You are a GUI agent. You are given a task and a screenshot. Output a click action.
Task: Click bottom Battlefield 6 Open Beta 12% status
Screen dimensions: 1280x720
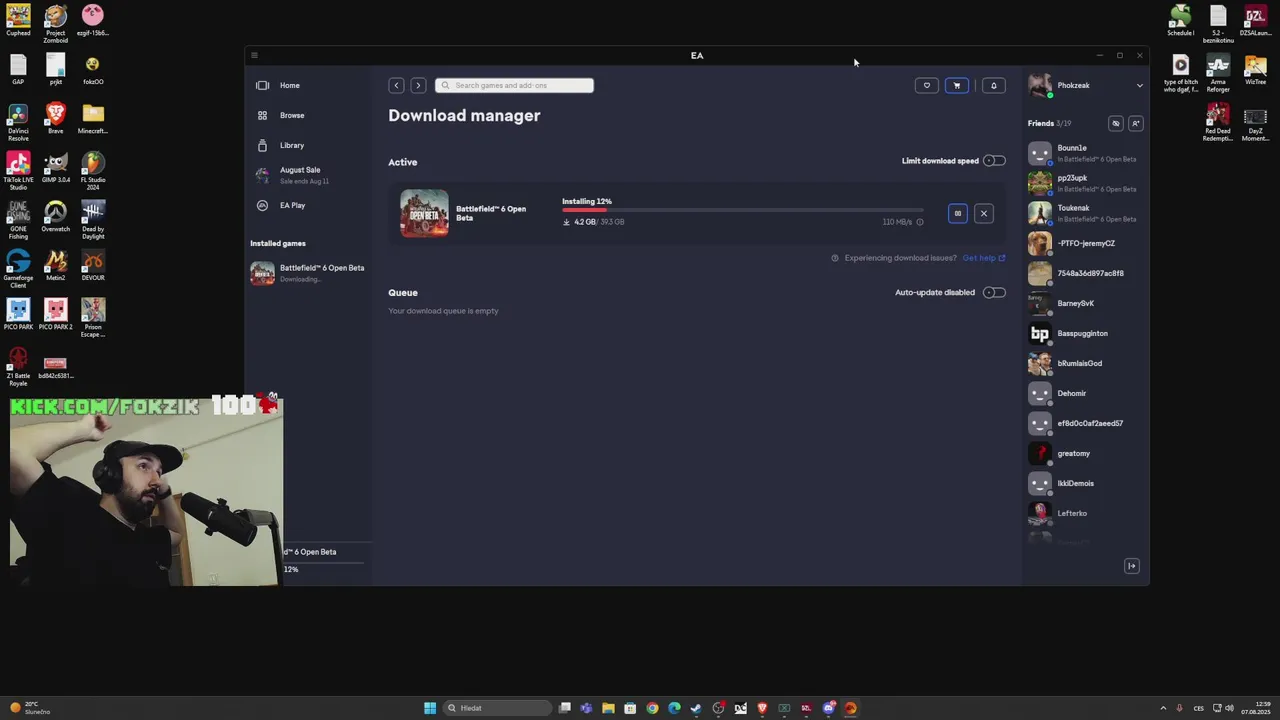click(x=325, y=560)
